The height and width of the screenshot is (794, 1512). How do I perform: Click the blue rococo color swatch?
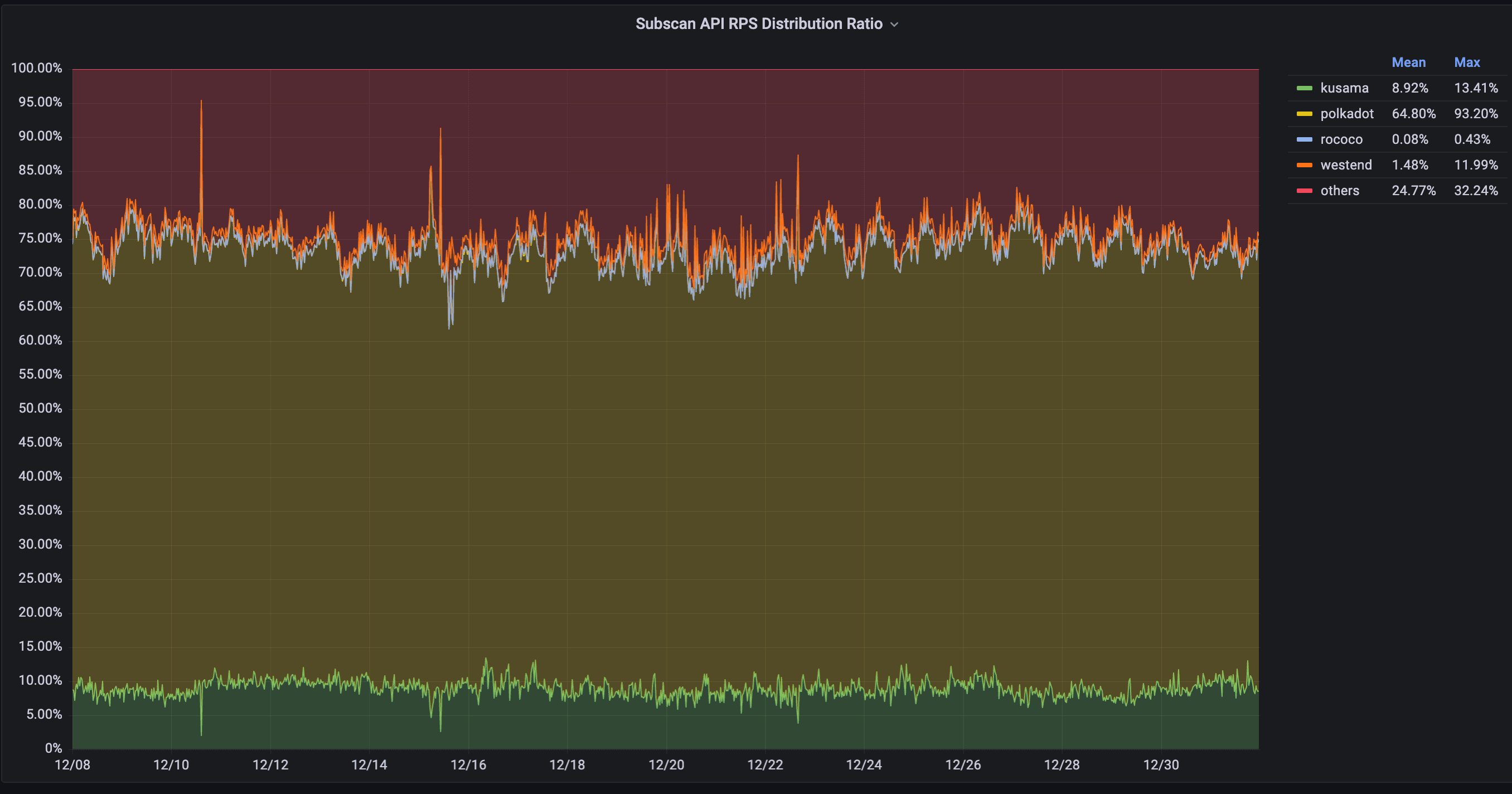[x=1303, y=139]
